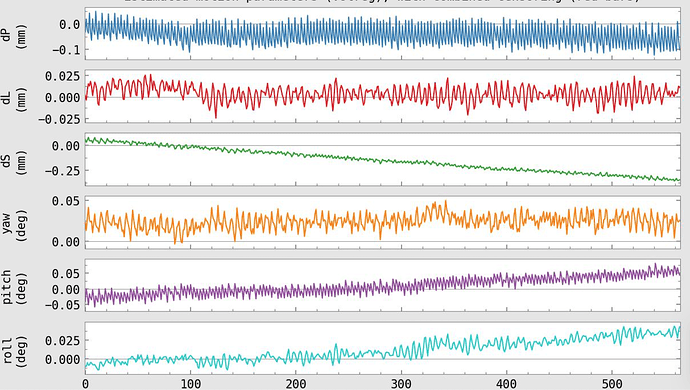Image resolution: width=690 pixels, height=390 pixels.
Task: Click the yaw (deg) axis label
Action: [13, 225]
